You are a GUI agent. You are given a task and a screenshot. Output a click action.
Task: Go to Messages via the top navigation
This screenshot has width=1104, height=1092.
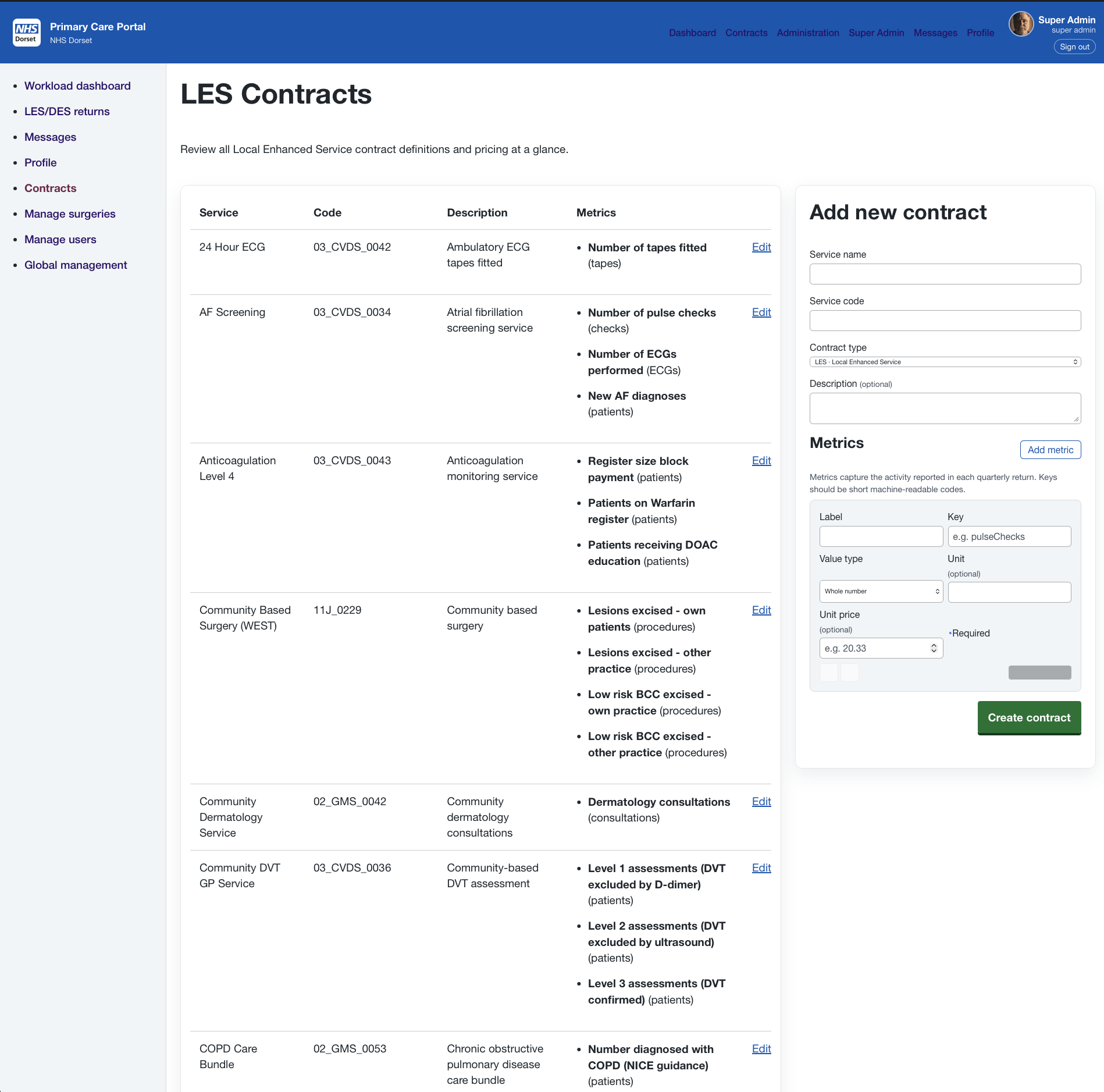click(x=935, y=33)
